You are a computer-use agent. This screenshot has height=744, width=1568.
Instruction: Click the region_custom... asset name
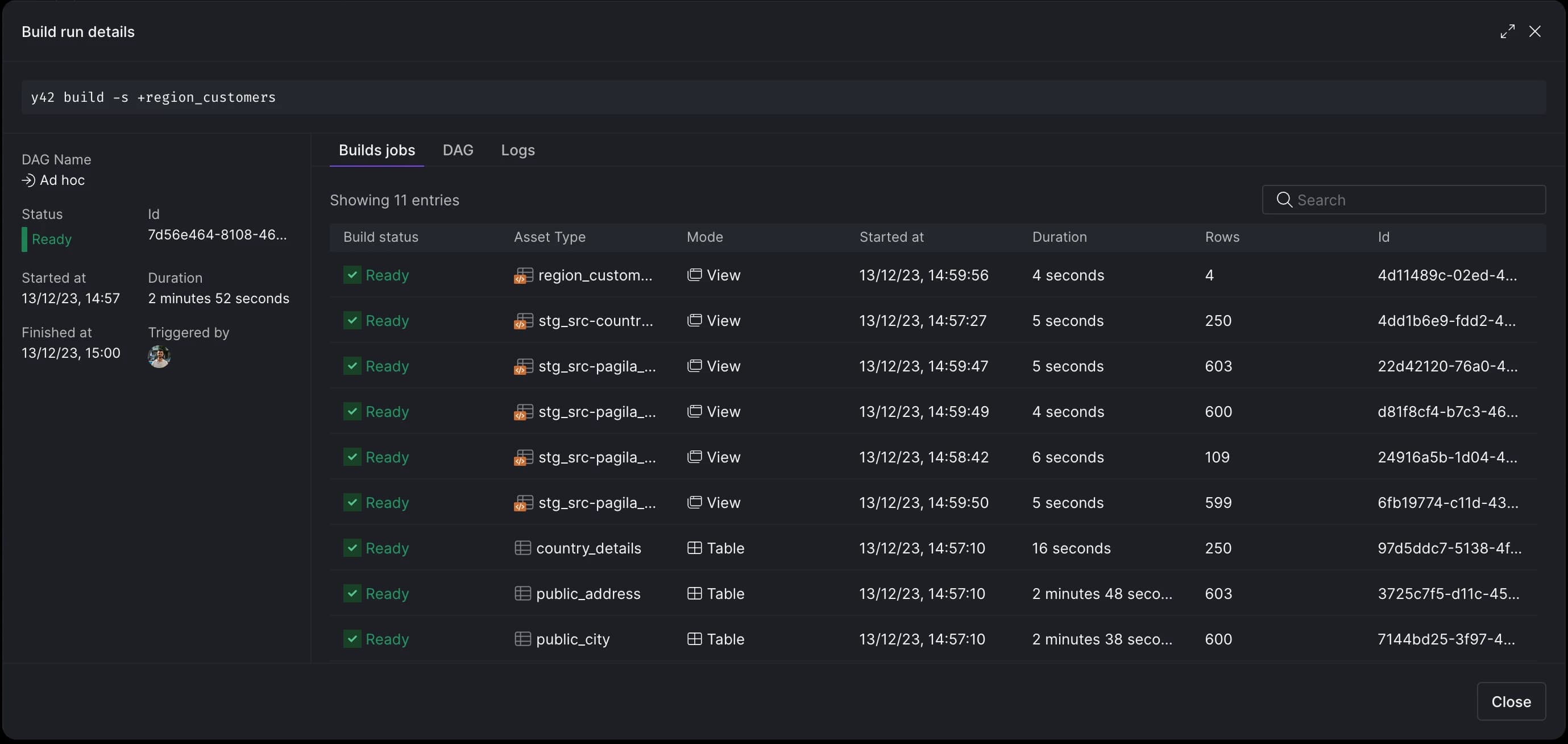point(595,275)
